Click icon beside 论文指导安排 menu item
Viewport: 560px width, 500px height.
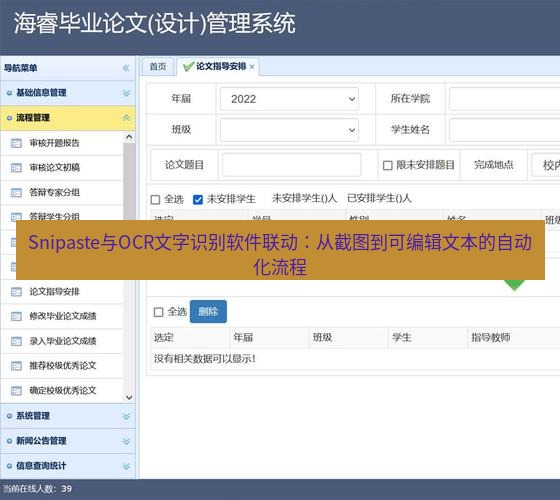click(x=16, y=292)
